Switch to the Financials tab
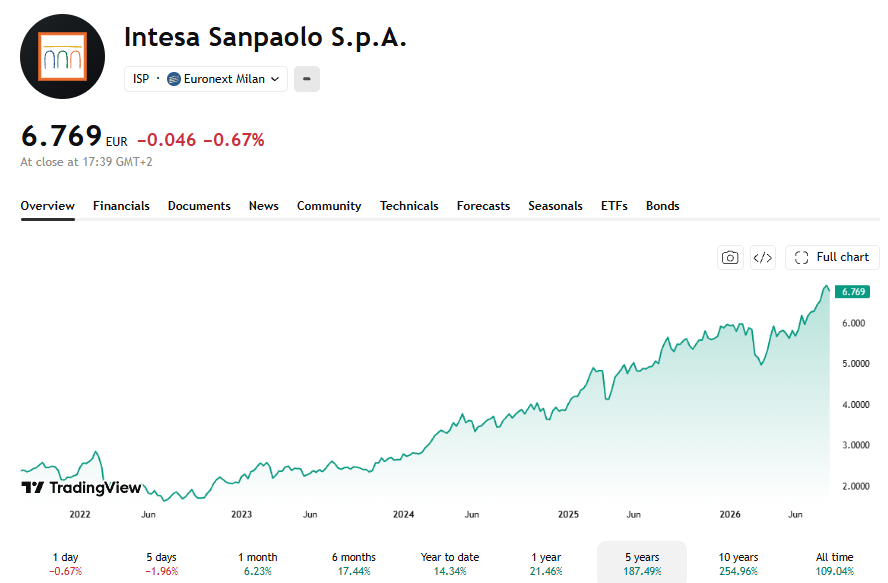The height and width of the screenshot is (583, 888). pyautogui.click(x=121, y=206)
